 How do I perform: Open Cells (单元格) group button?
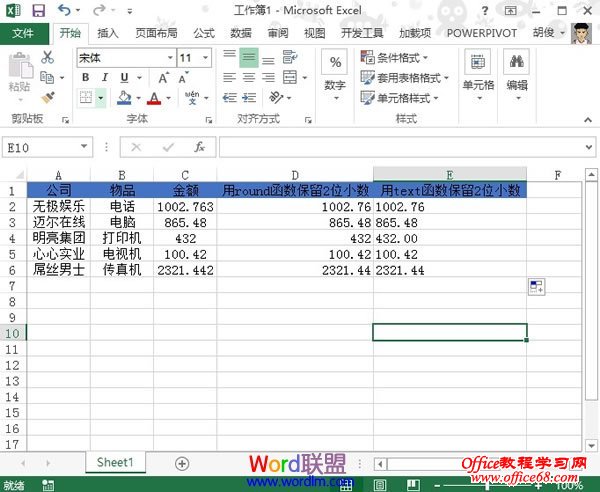coord(478,75)
